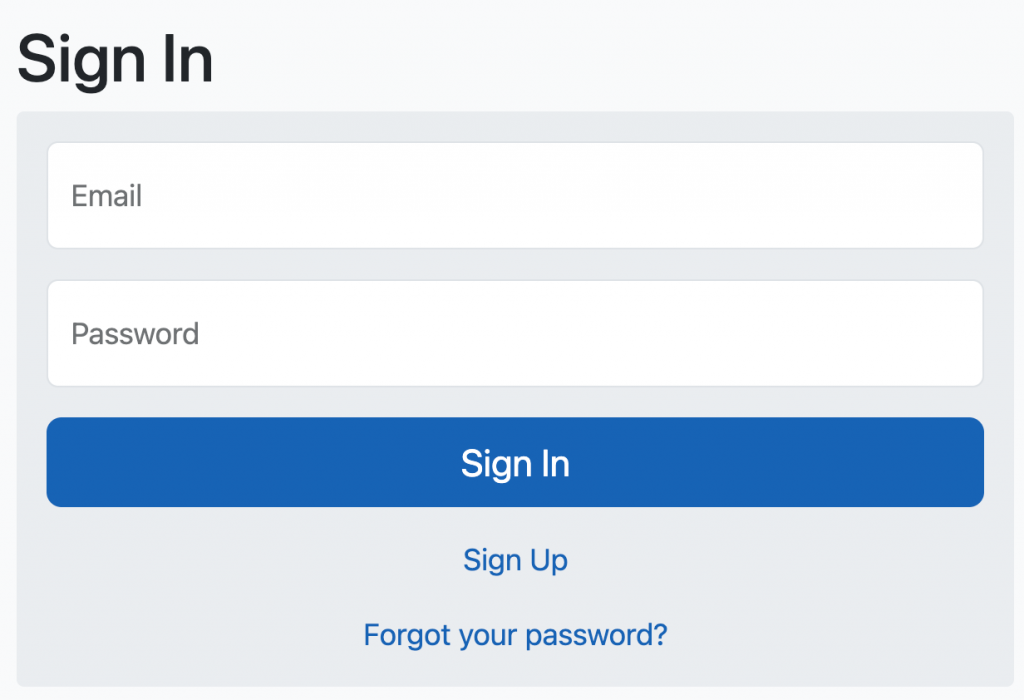Navigate to account registration via Sign Up
1024x700 pixels.
pyautogui.click(x=514, y=560)
